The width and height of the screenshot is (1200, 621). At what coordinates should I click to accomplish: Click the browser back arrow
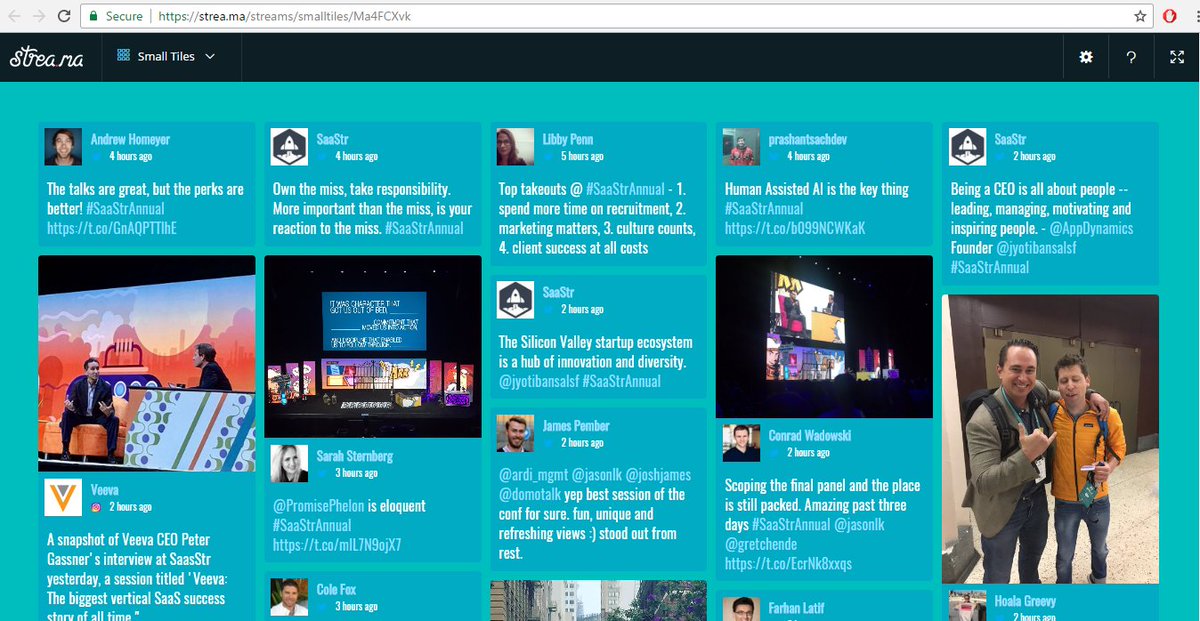14,16
